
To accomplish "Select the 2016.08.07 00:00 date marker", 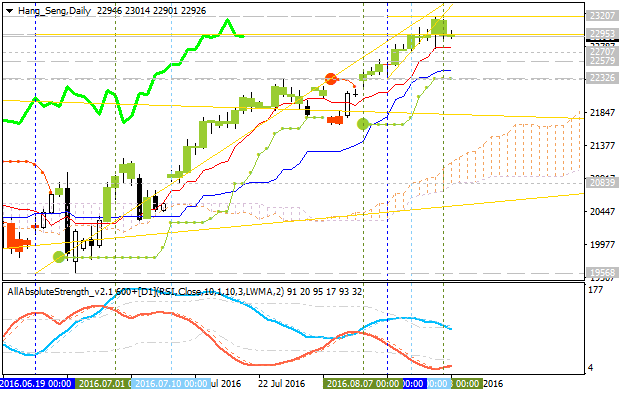I will pos(363,384).
